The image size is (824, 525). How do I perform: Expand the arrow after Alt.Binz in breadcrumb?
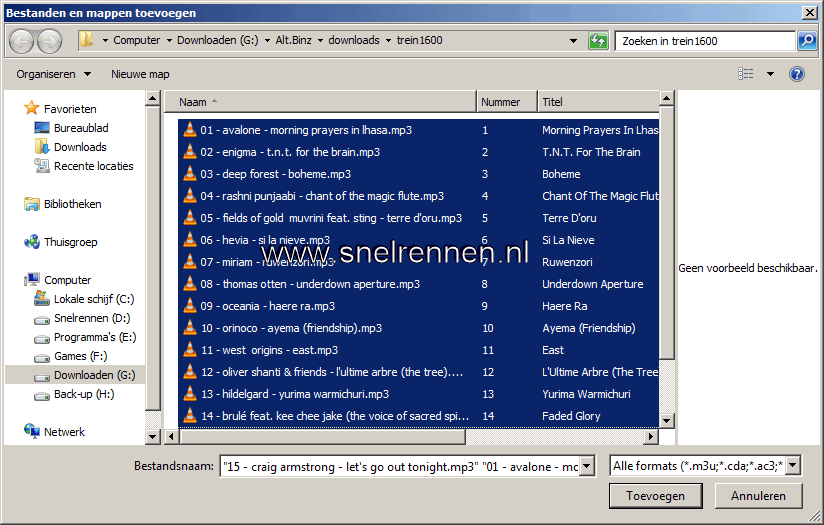320,40
